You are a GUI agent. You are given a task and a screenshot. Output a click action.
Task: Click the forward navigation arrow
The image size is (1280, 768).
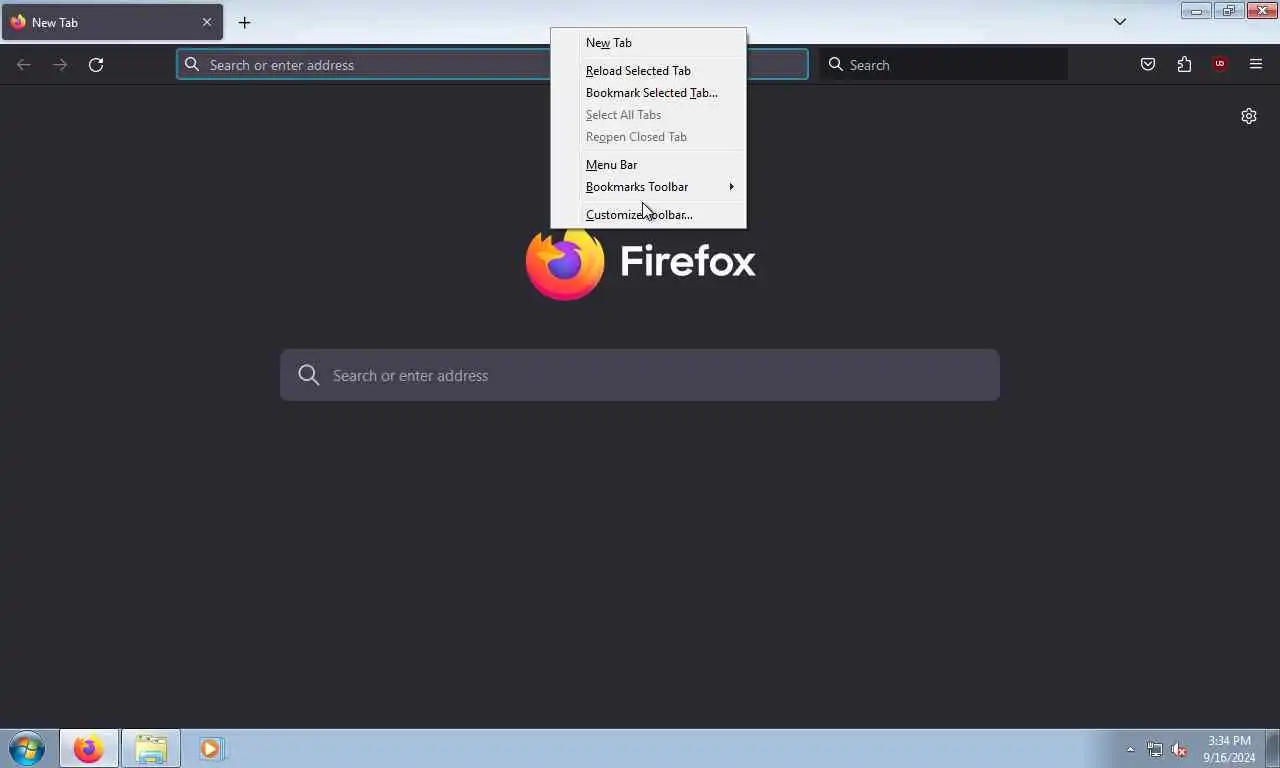click(60, 65)
